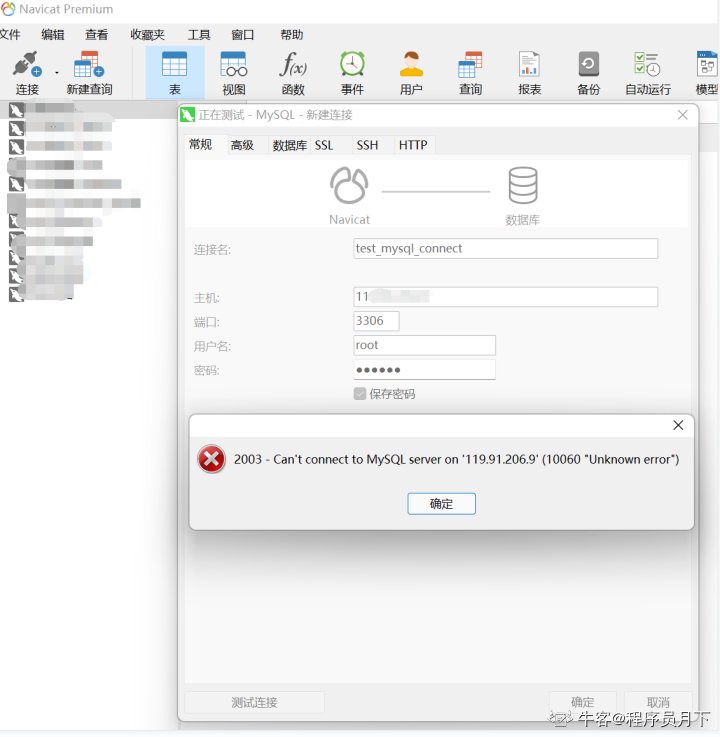Close the error message dialog
The width and height of the screenshot is (720, 737).
(x=678, y=425)
